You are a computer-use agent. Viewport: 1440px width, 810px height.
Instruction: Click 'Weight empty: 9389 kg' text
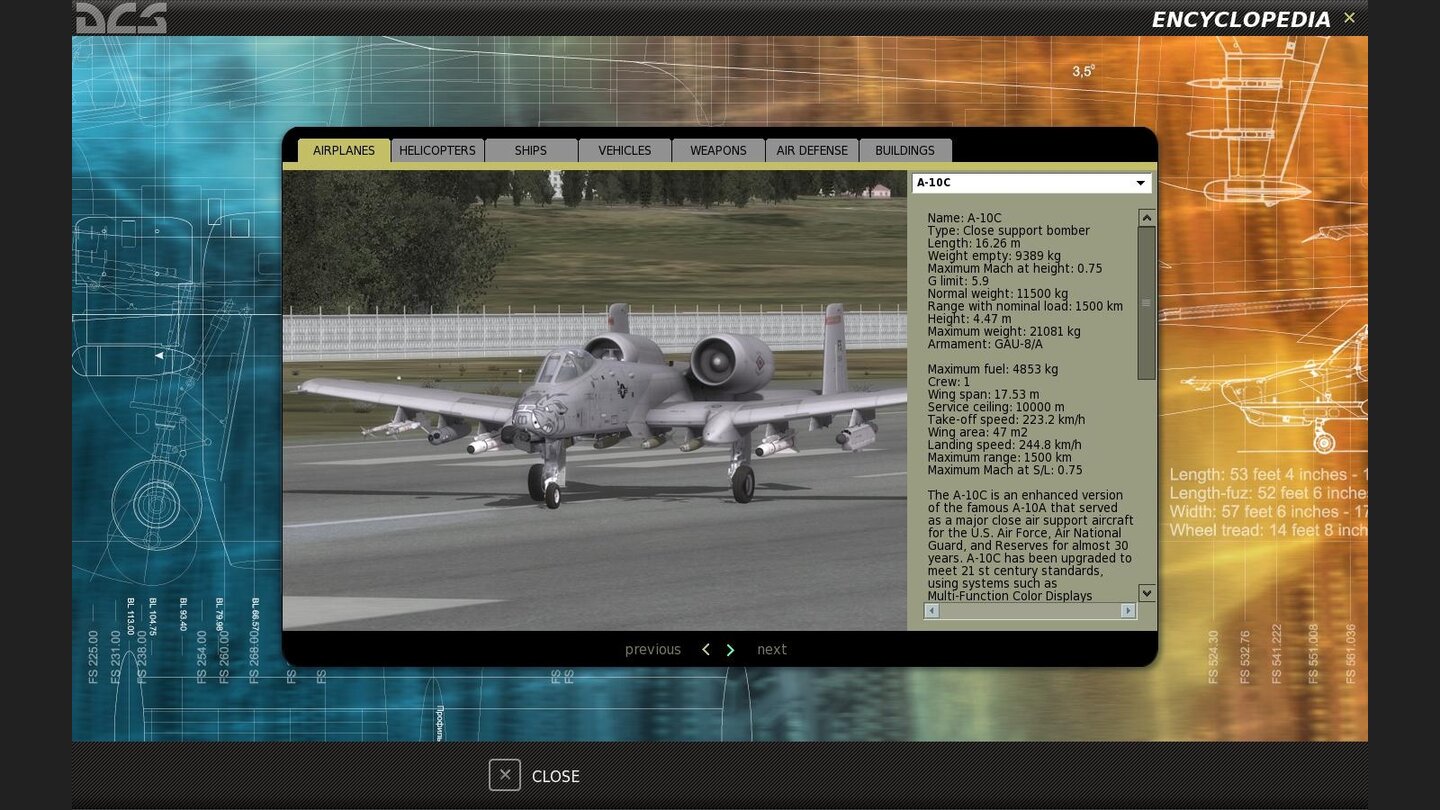pyautogui.click(x=994, y=256)
